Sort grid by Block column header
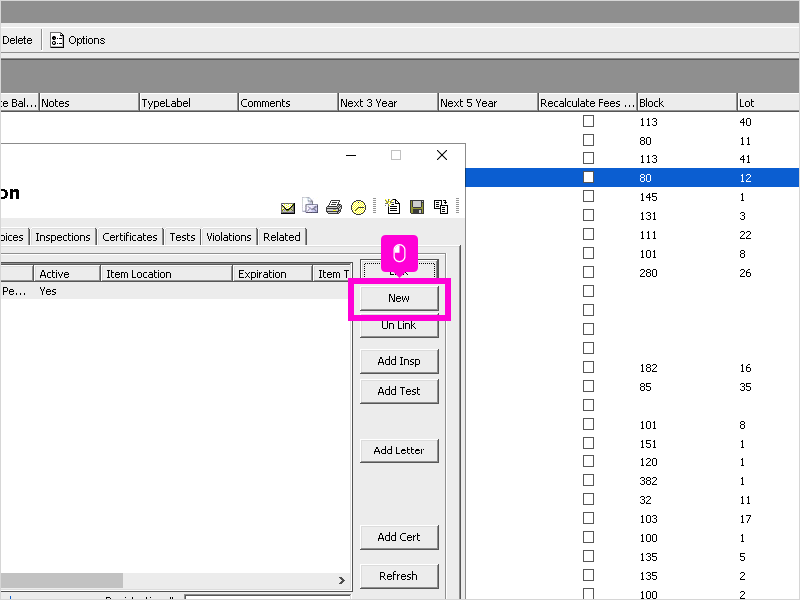The image size is (800, 600). [687, 103]
